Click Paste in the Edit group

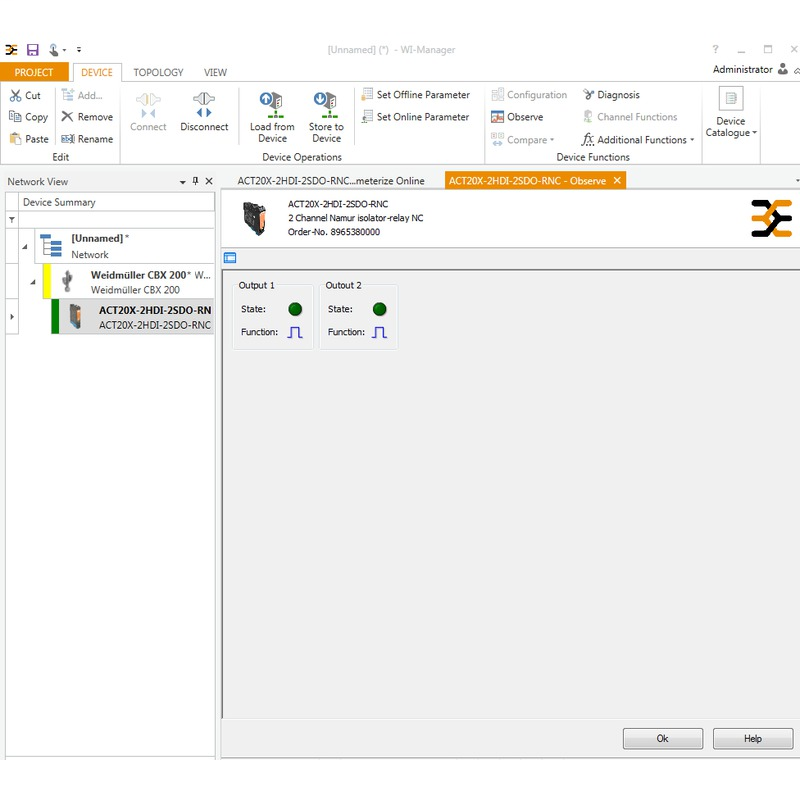[x=29, y=139]
